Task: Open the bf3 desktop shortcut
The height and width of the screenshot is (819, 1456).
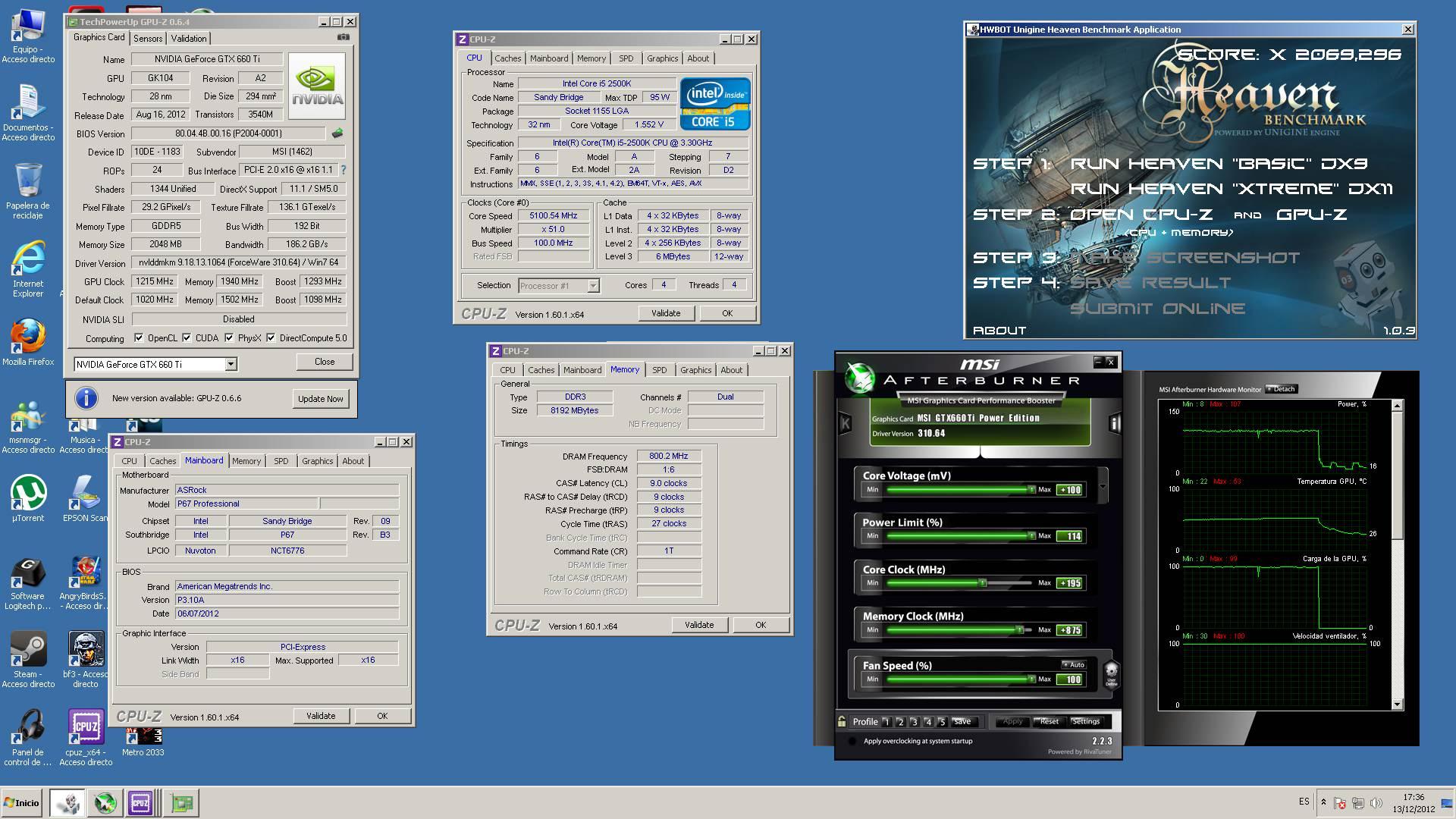Action: click(86, 660)
